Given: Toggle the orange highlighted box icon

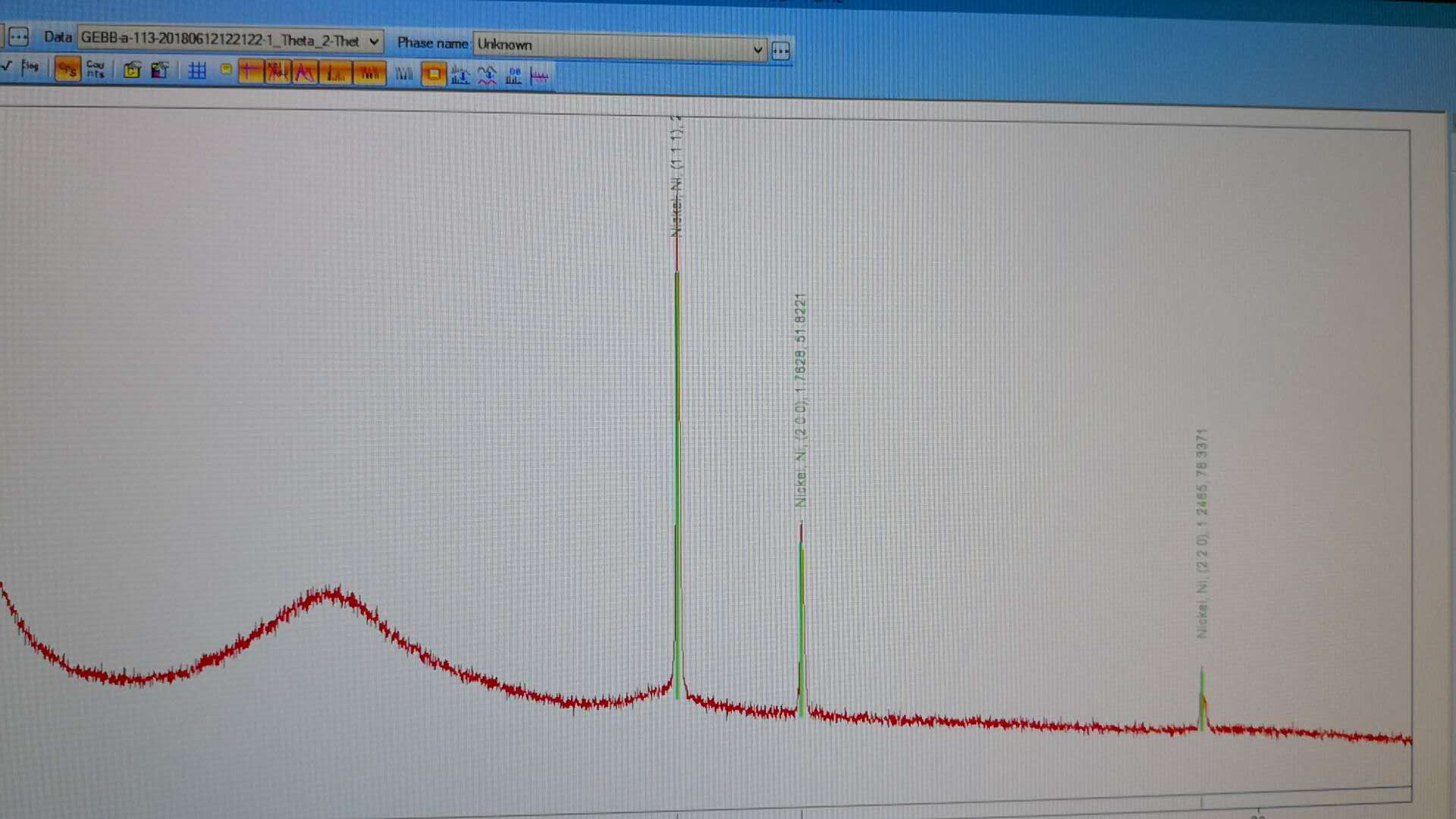Looking at the screenshot, I should pos(433,74).
